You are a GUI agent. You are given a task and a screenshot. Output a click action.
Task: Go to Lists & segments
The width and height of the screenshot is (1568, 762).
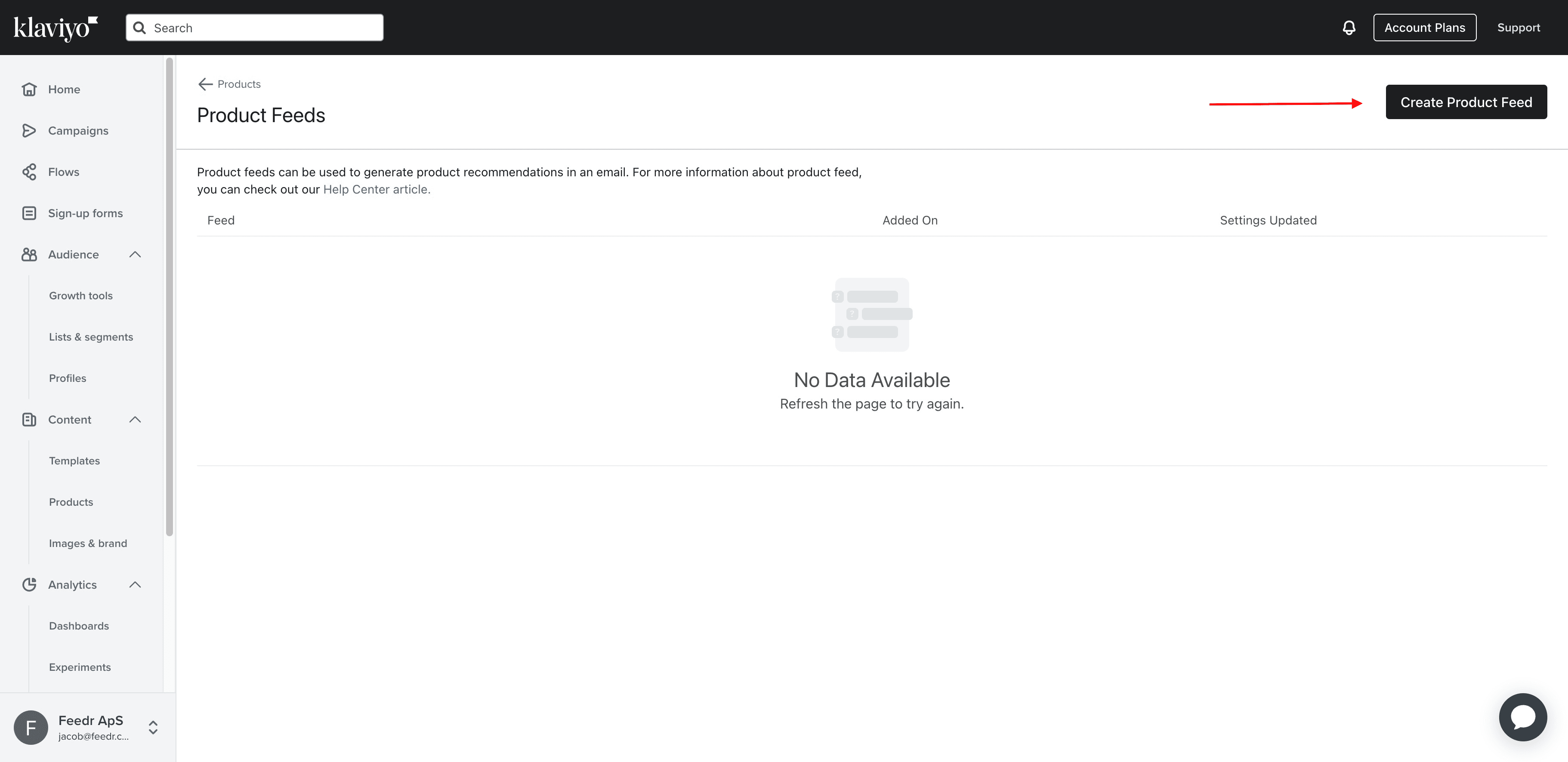coord(91,336)
